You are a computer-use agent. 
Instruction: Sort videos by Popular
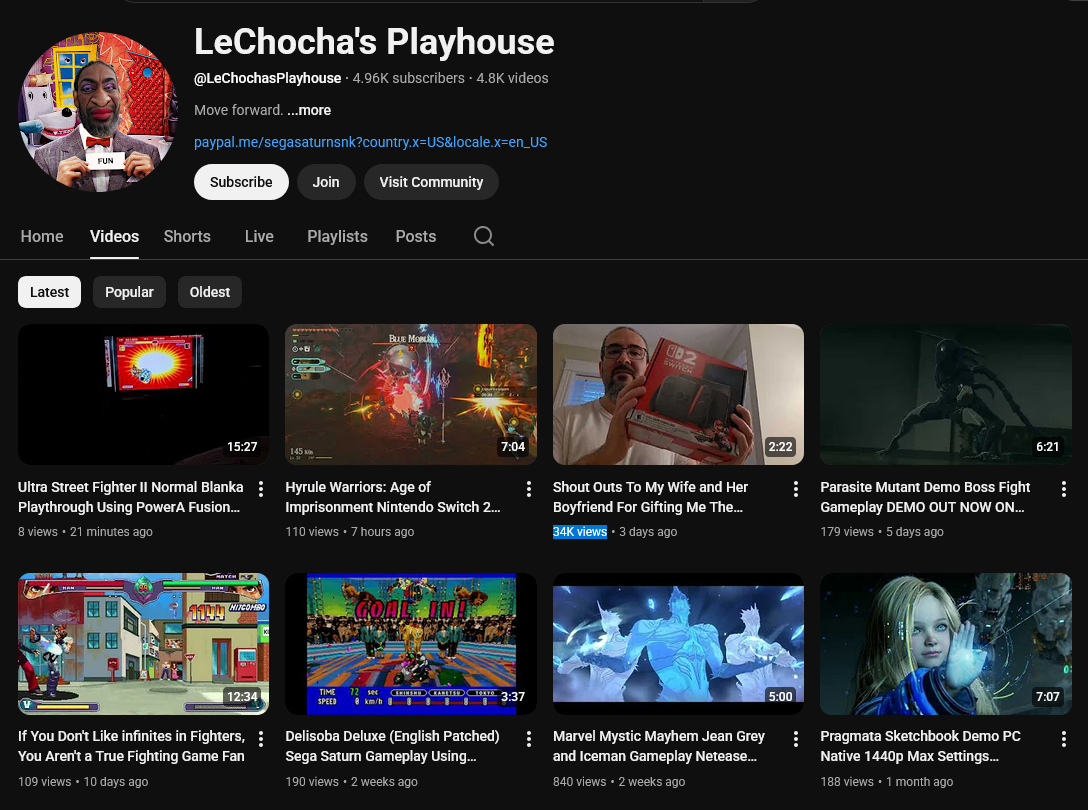[x=129, y=292]
